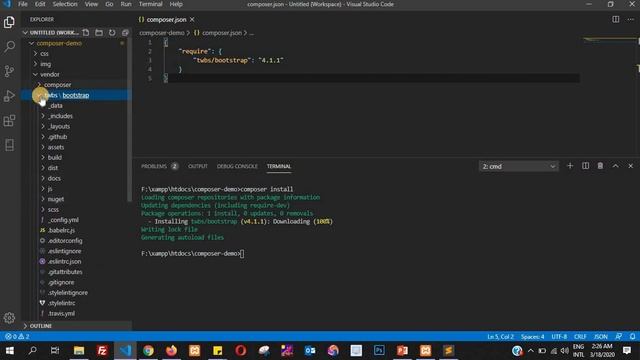Open the Terminal menu
The height and width of the screenshot is (360, 640).
(x=151, y=4)
